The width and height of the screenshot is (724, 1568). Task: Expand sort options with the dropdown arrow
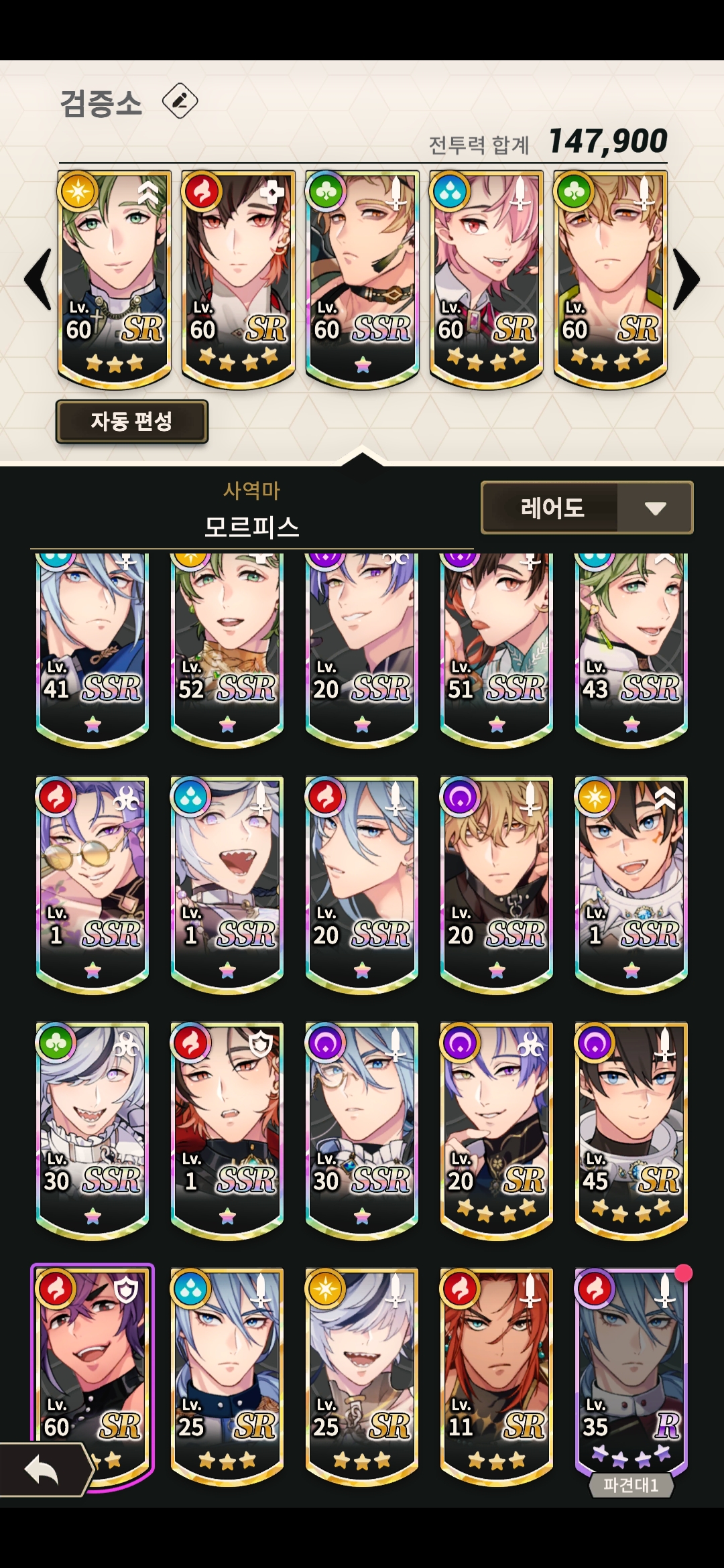(x=655, y=508)
